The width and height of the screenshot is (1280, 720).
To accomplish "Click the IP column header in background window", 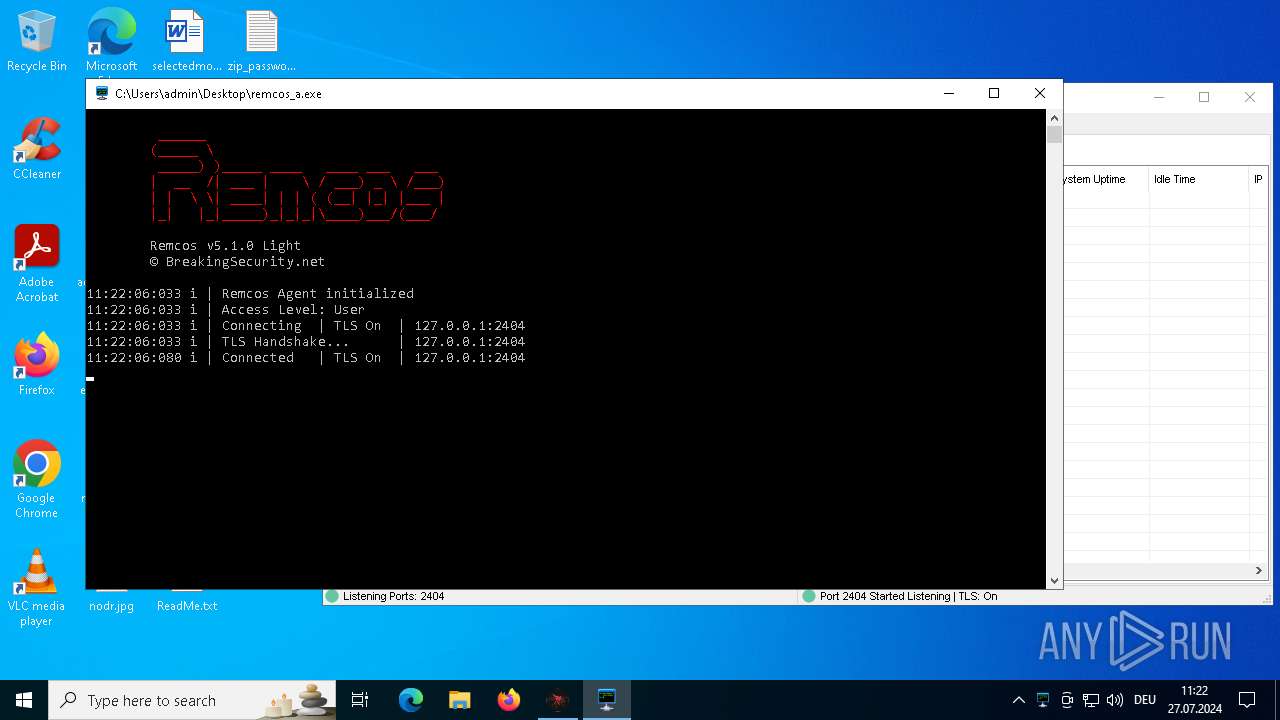I will [1258, 179].
